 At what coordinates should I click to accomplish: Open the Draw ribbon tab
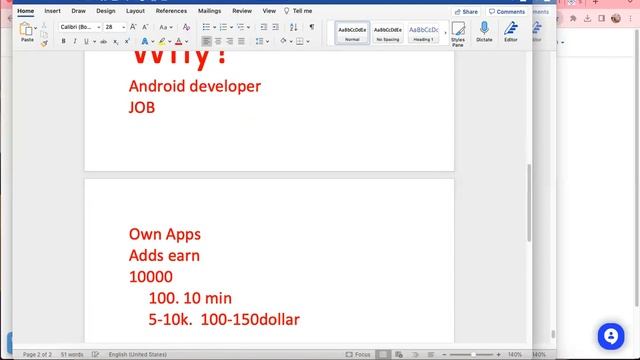pos(78,11)
